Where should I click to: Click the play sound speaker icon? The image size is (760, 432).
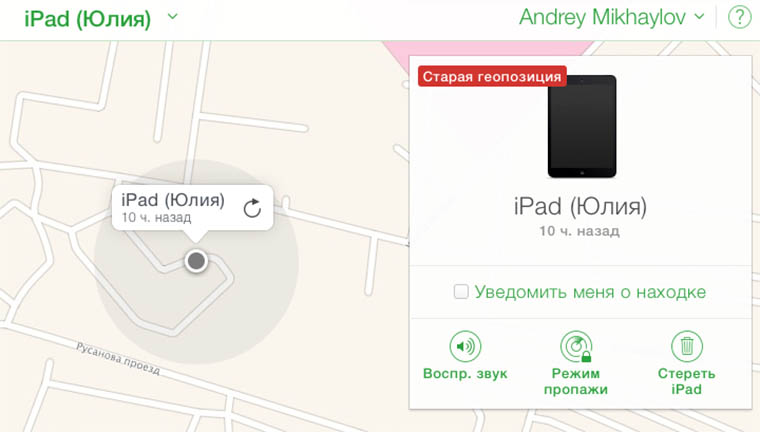pos(465,346)
